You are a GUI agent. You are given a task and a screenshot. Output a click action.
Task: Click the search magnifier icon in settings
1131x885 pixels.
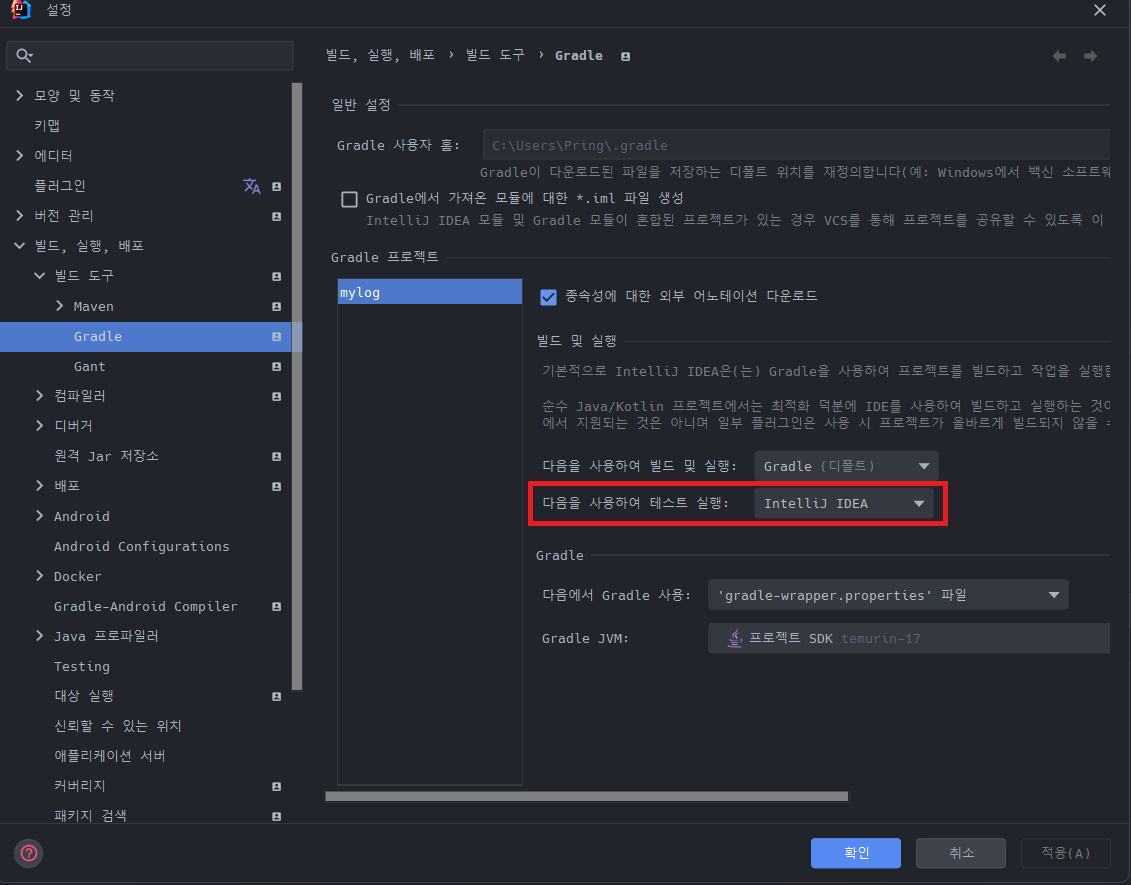point(25,56)
